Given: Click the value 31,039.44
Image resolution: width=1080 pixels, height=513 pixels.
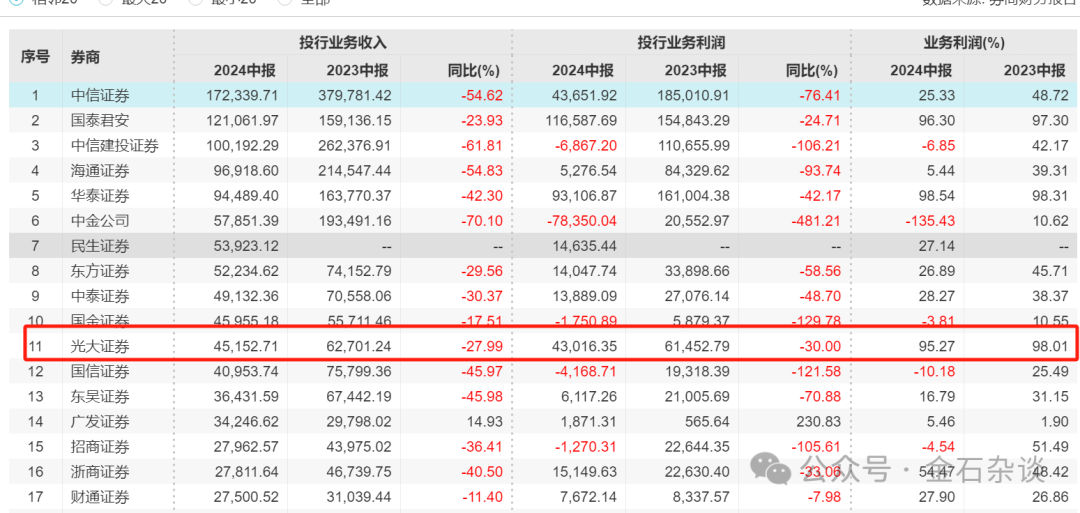Looking at the screenshot, I should coord(357,496).
